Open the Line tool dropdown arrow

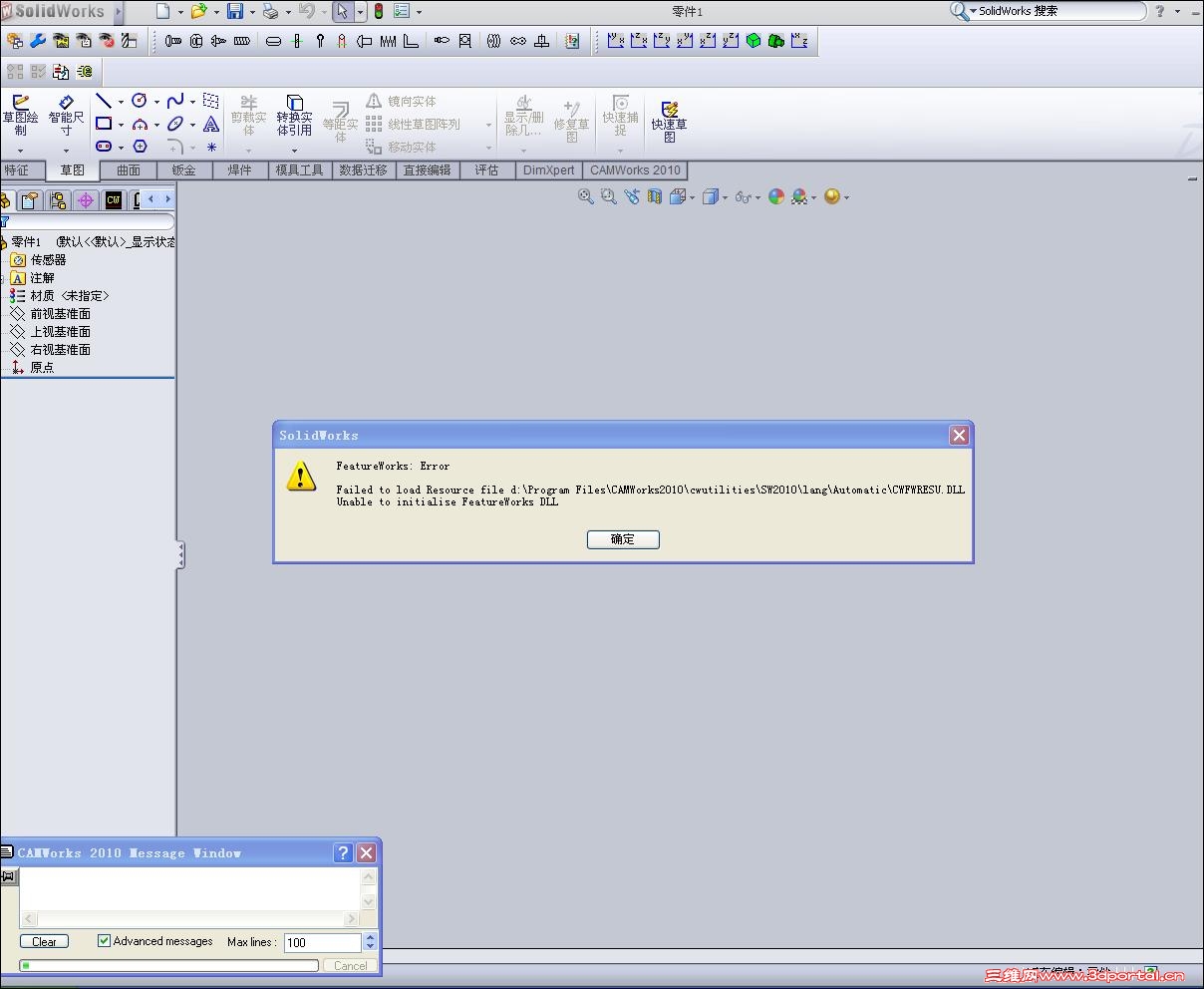(121, 102)
